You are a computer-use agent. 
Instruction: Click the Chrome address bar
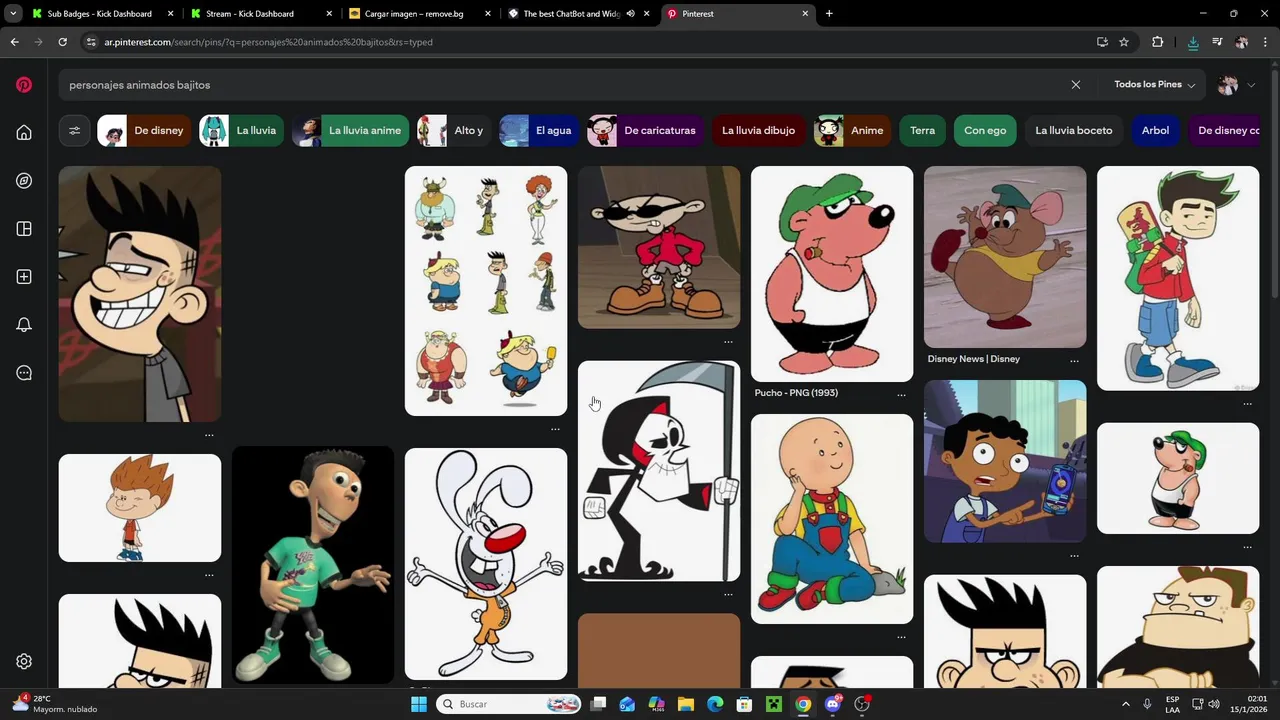tap(590, 42)
